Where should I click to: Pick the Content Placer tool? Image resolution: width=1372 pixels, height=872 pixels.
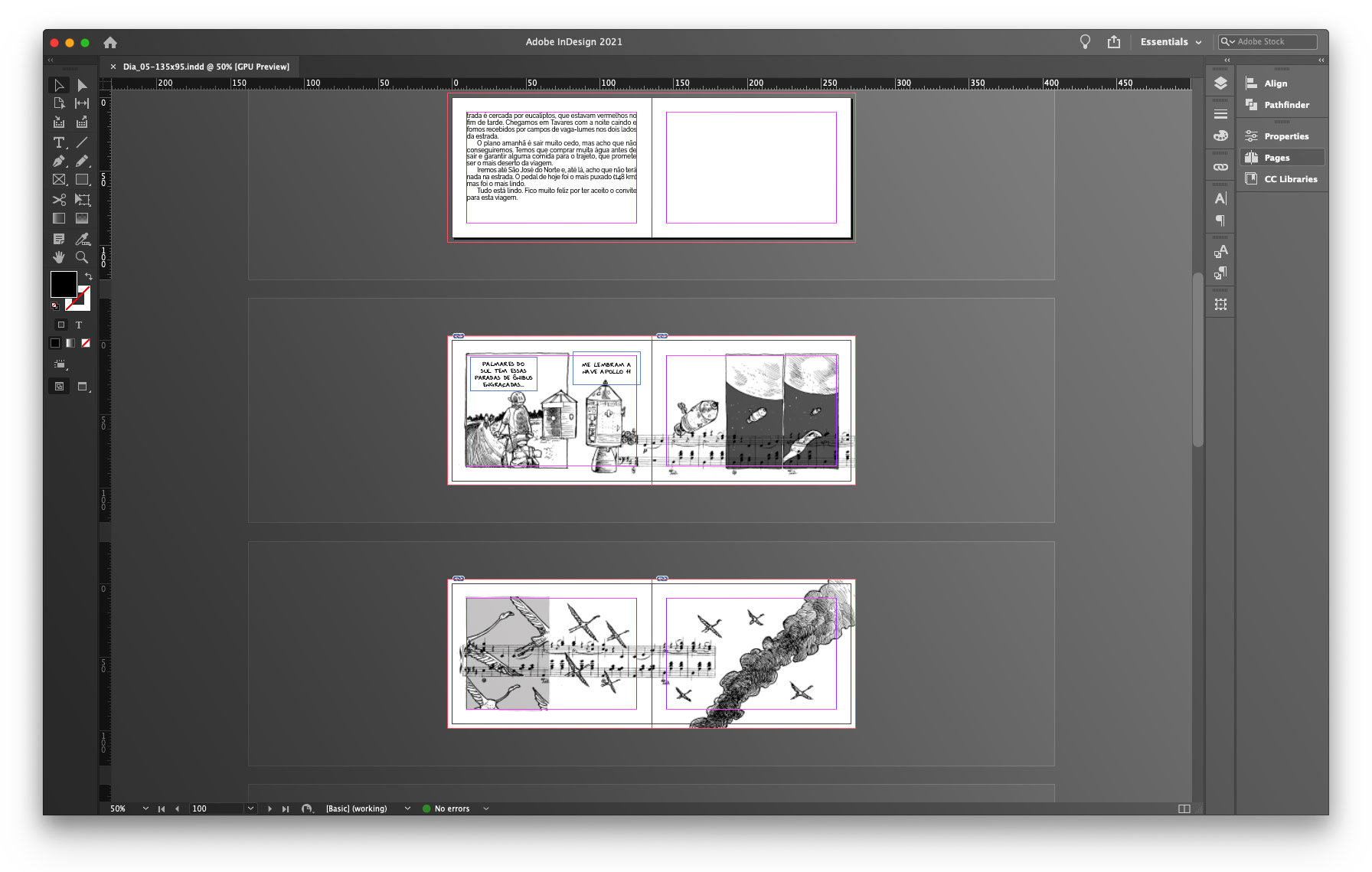click(82, 122)
